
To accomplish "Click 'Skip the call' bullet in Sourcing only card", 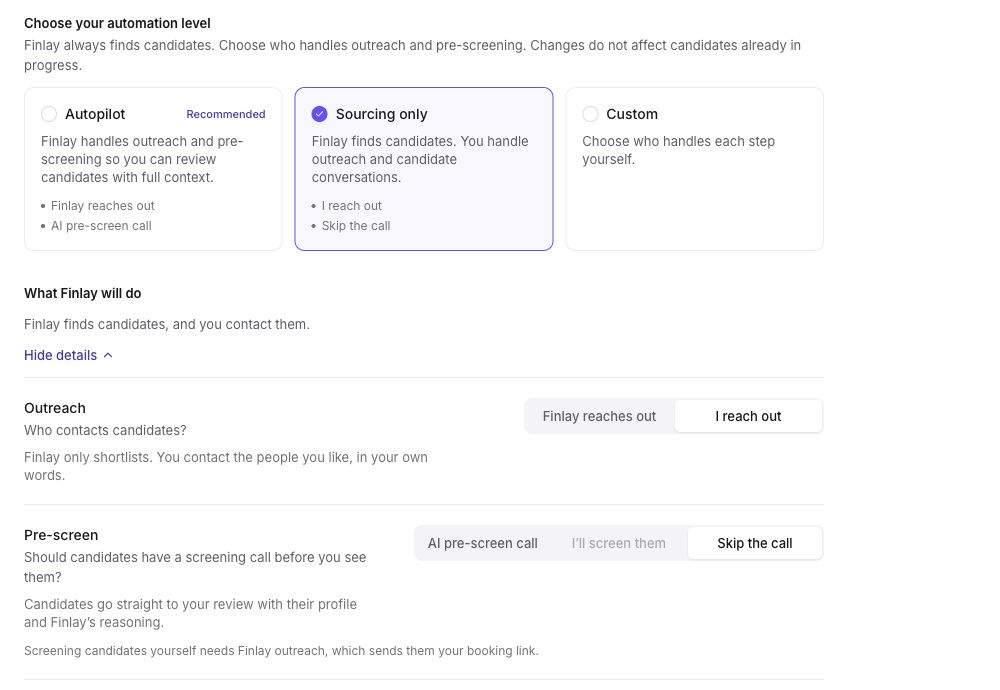I will pos(356,226).
